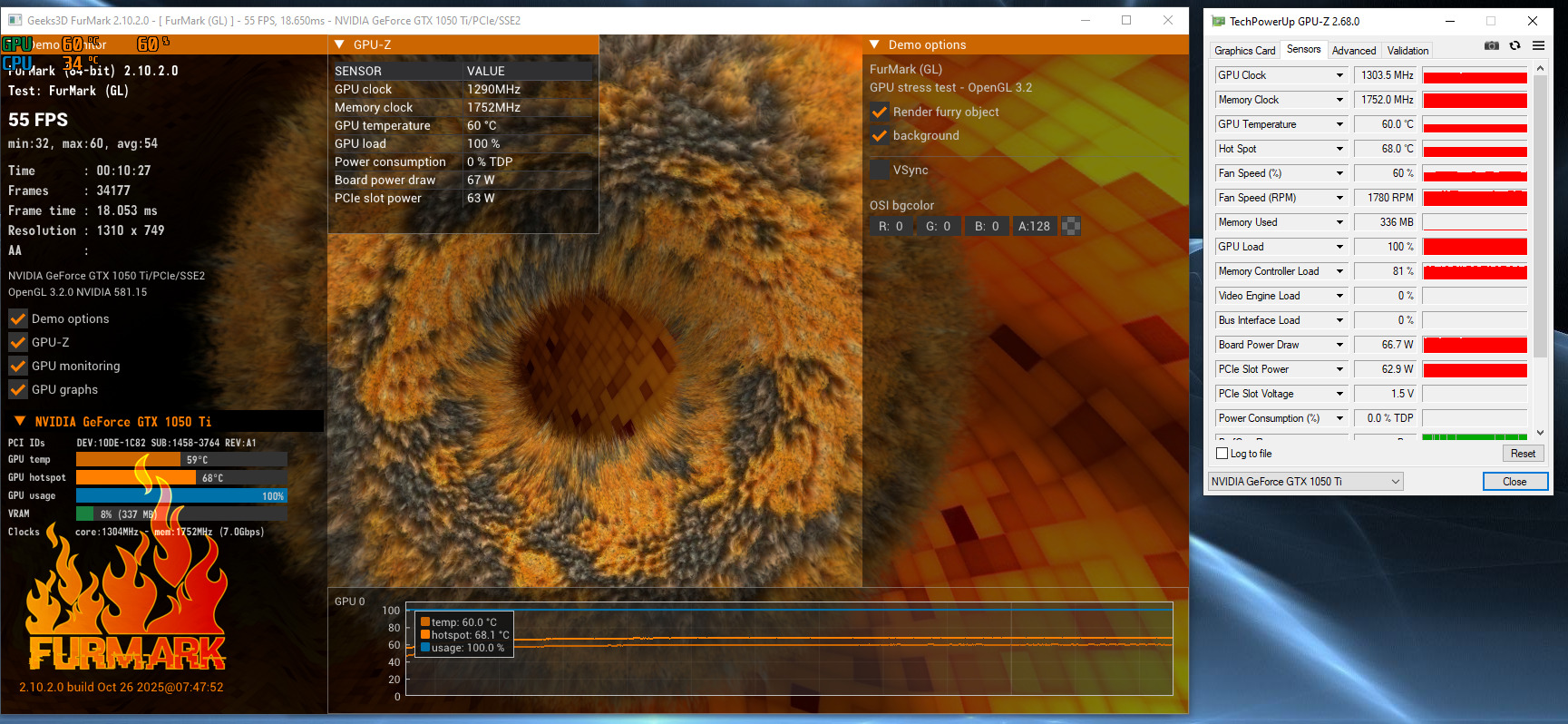Maximize the FurMark window
This screenshot has width=1568, height=724.
pyautogui.click(x=1126, y=20)
